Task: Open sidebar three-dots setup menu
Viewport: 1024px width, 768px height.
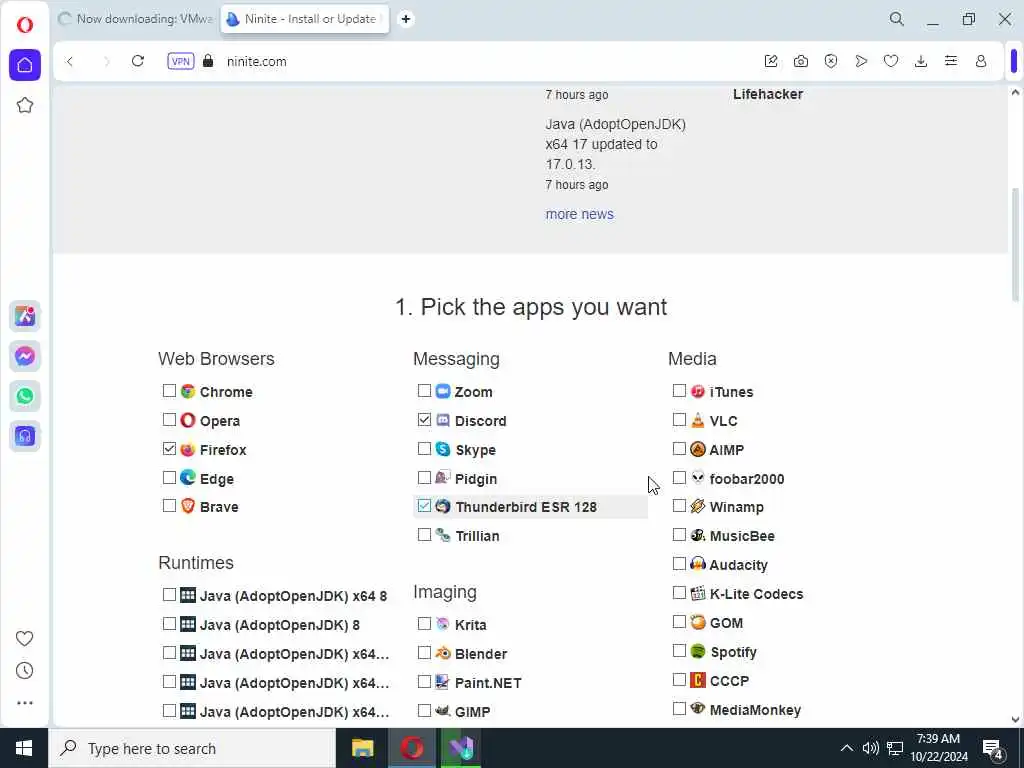Action: coord(24,703)
